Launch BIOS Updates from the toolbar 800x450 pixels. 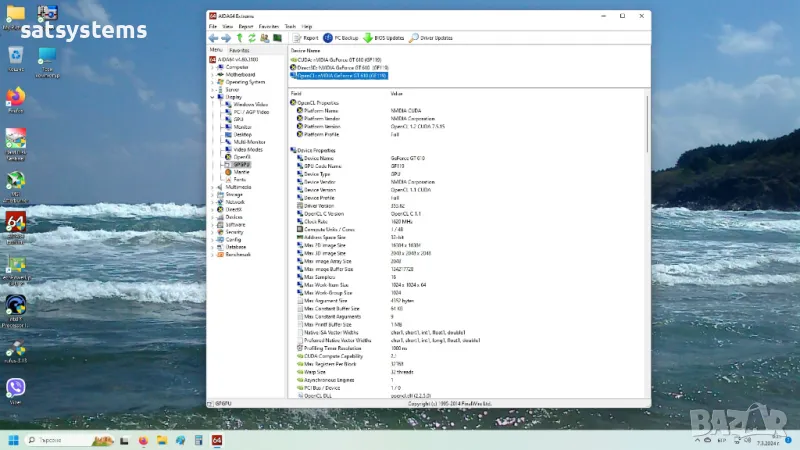pos(383,38)
